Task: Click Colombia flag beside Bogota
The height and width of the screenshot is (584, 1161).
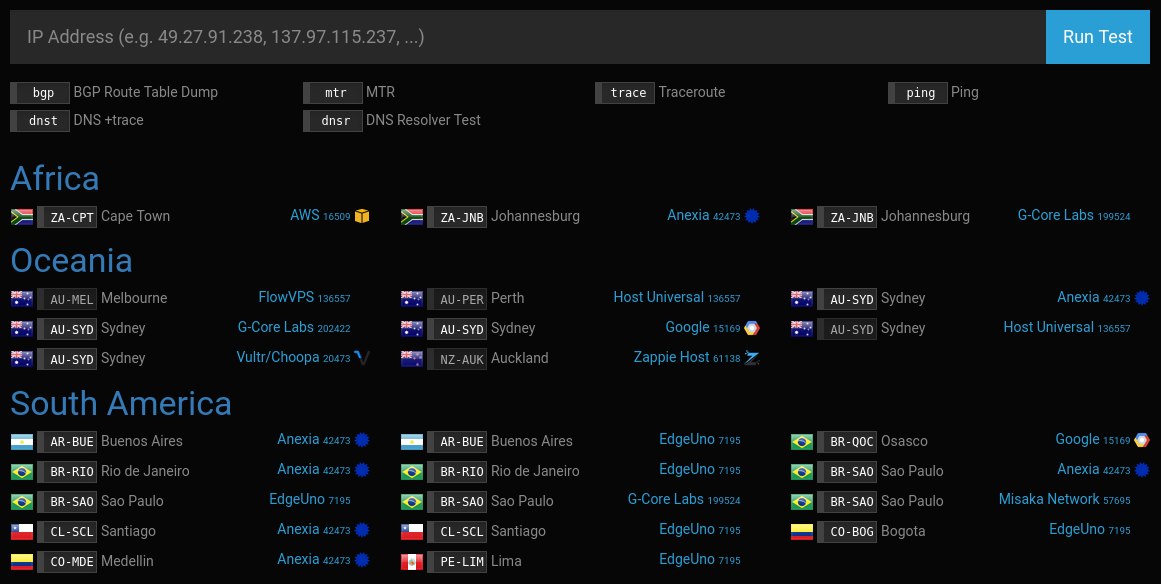Action: (x=802, y=531)
